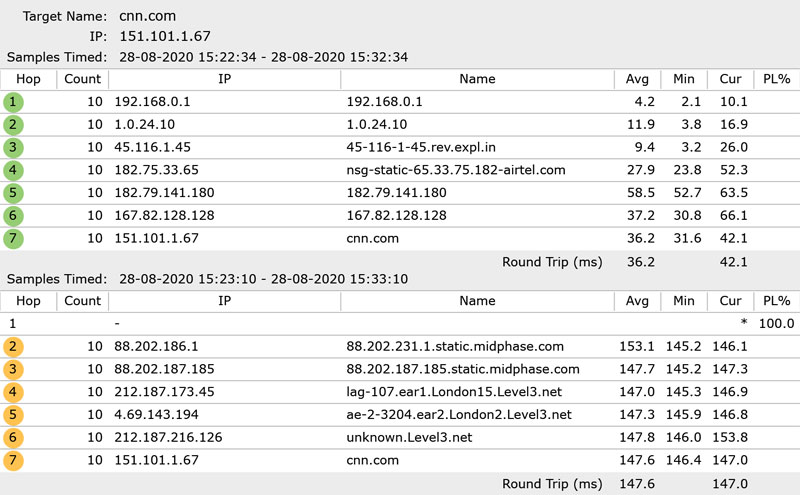Image resolution: width=800 pixels, height=495 pixels.
Task: Select the 45-116-1-45.rev.expl.in row name
Action: 421,147
